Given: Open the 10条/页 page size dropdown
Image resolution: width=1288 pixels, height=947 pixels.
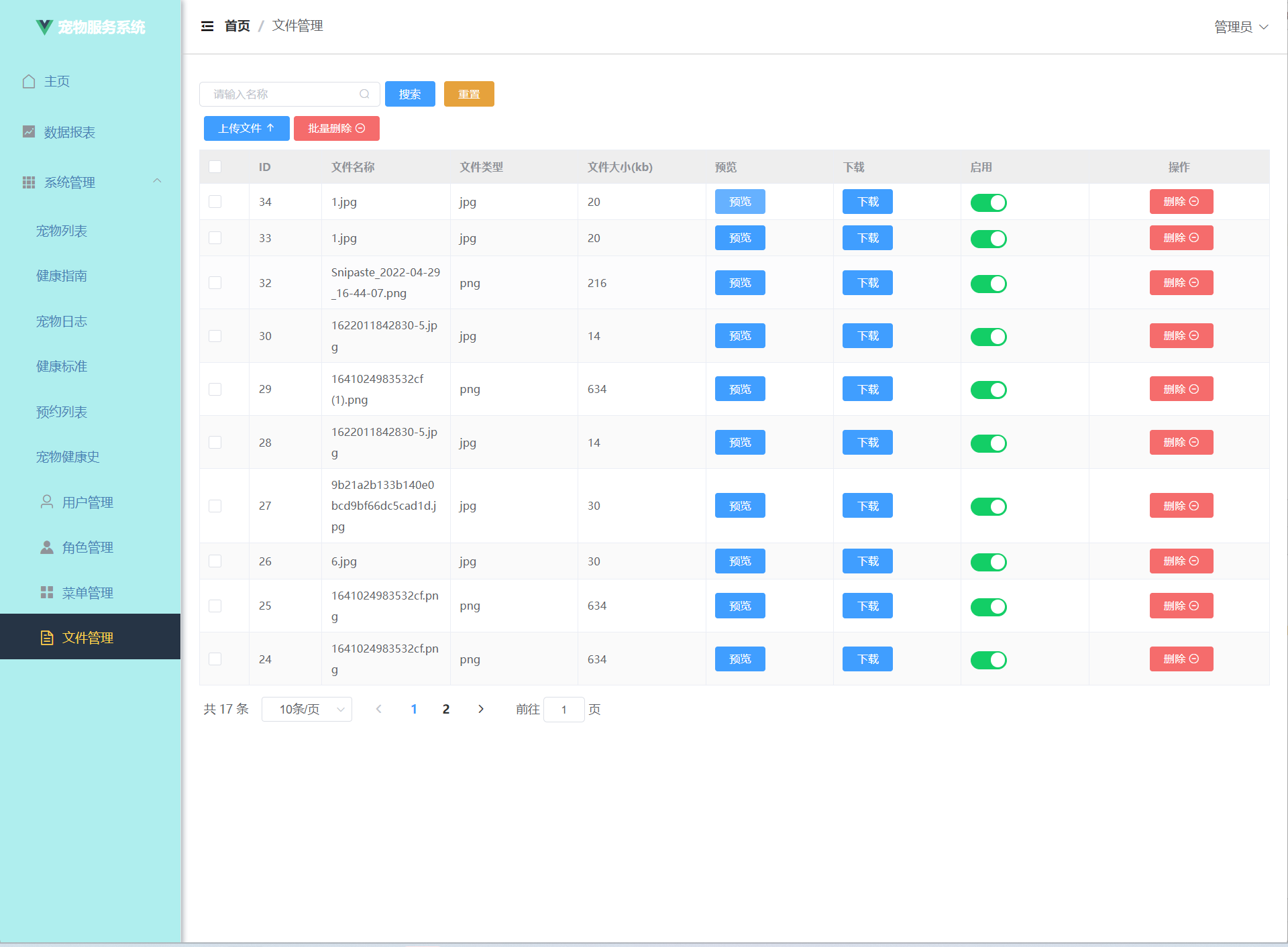Looking at the screenshot, I should coord(307,710).
